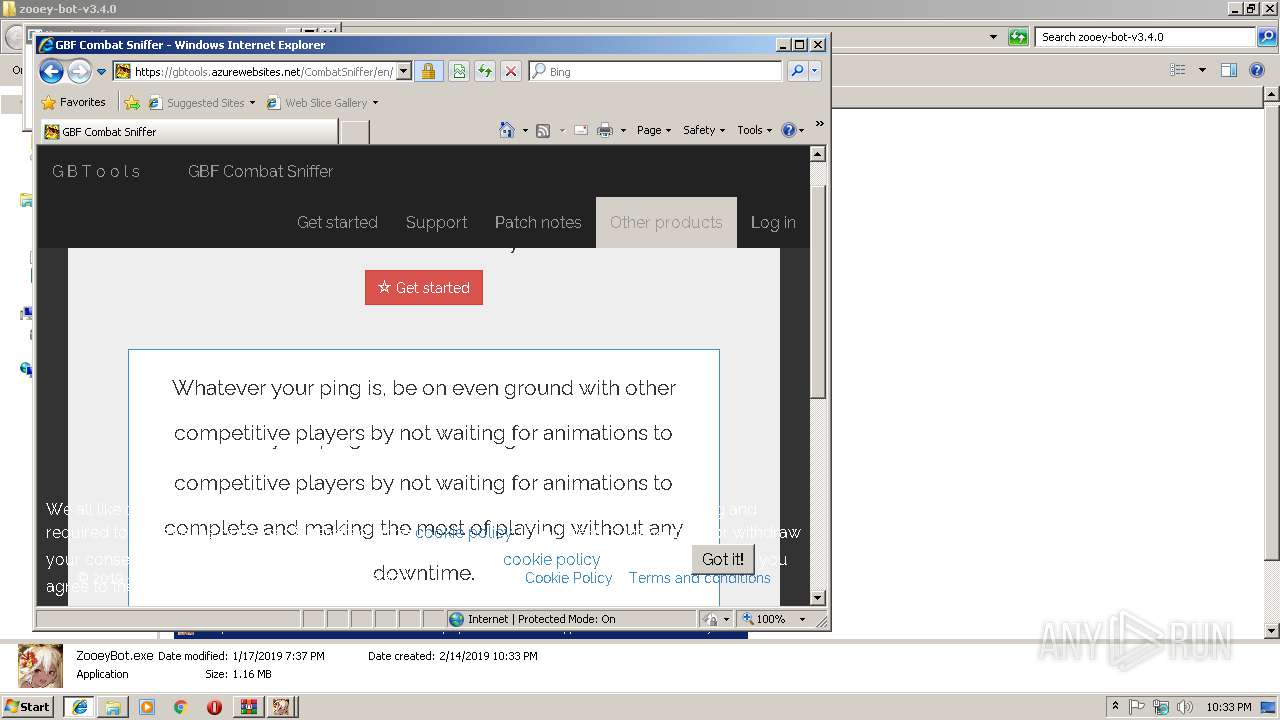This screenshot has height=720, width=1280.
Task: Refresh the page with the green arrows
Action: pos(484,72)
